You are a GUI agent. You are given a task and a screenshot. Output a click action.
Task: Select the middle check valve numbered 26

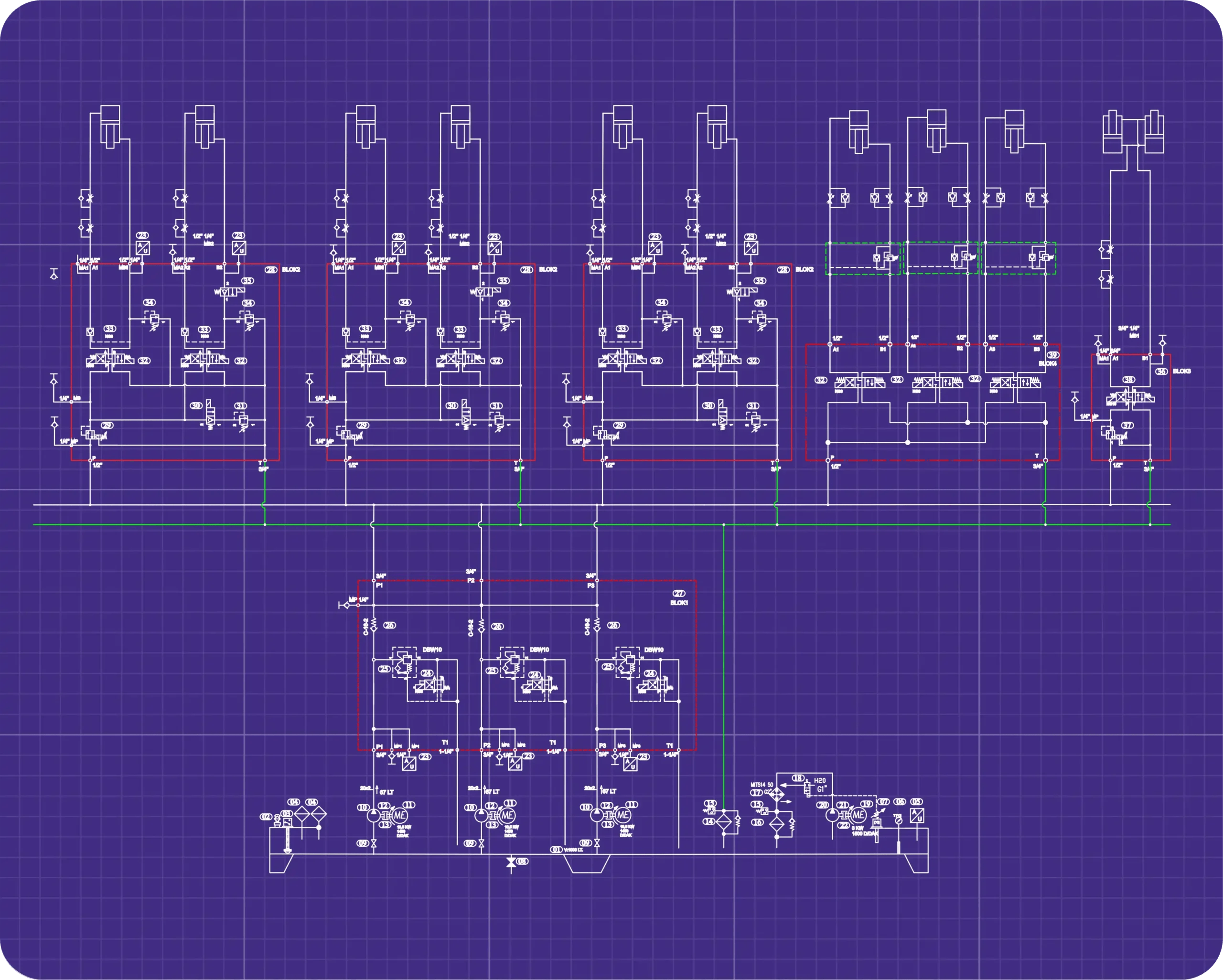click(482, 626)
